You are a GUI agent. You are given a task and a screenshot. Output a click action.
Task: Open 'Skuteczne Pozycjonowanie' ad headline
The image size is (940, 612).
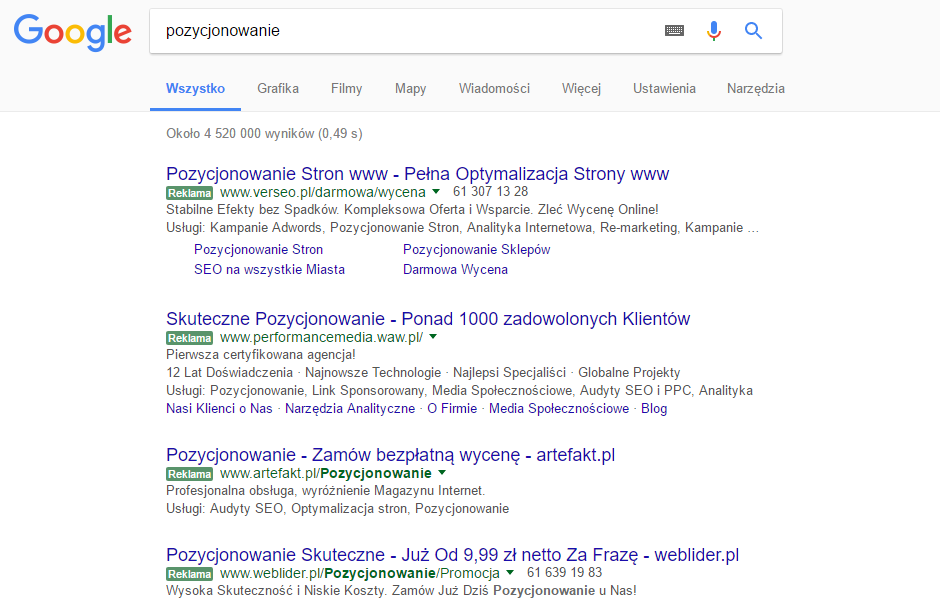428,319
